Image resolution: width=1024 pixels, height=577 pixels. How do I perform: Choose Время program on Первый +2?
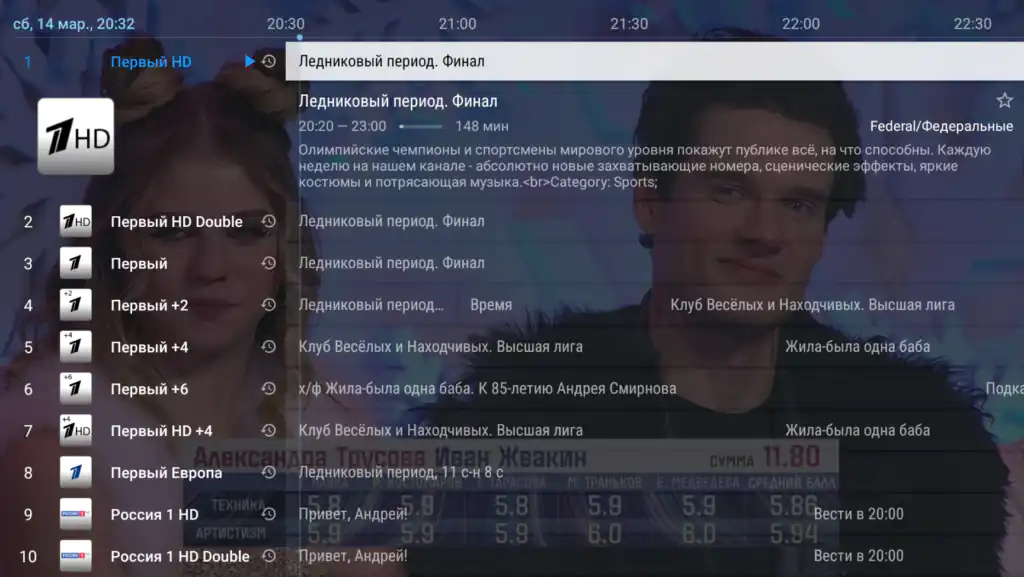click(491, 305)
